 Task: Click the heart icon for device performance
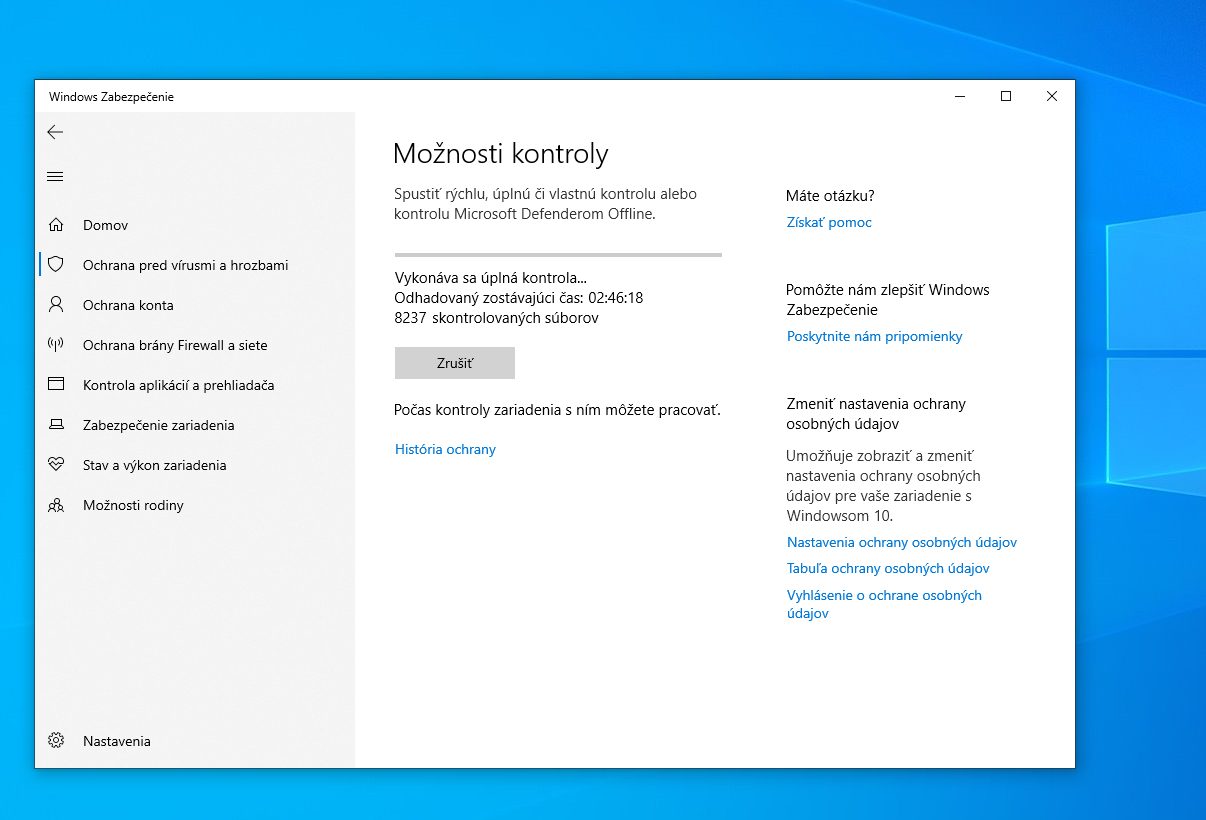[x=56, y=465]
